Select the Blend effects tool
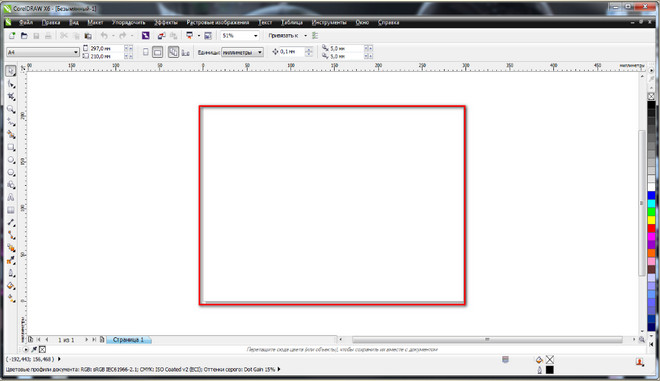Image resolution: width=660 pixels, height=381 pixels. click(x=11, y=248)
